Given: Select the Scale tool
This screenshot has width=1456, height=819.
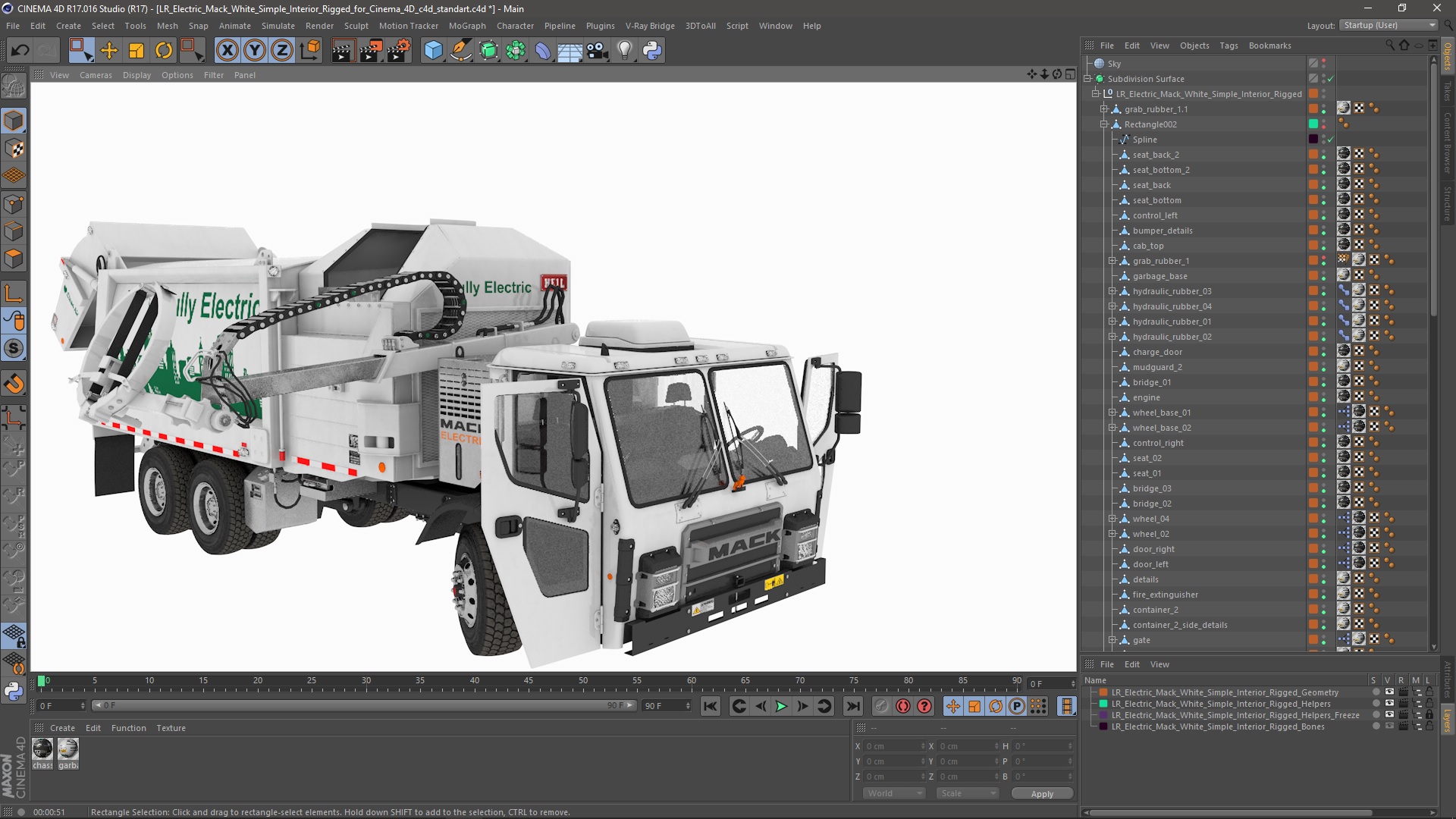Looking at the screenshot, I should click(x=136, y=51).
